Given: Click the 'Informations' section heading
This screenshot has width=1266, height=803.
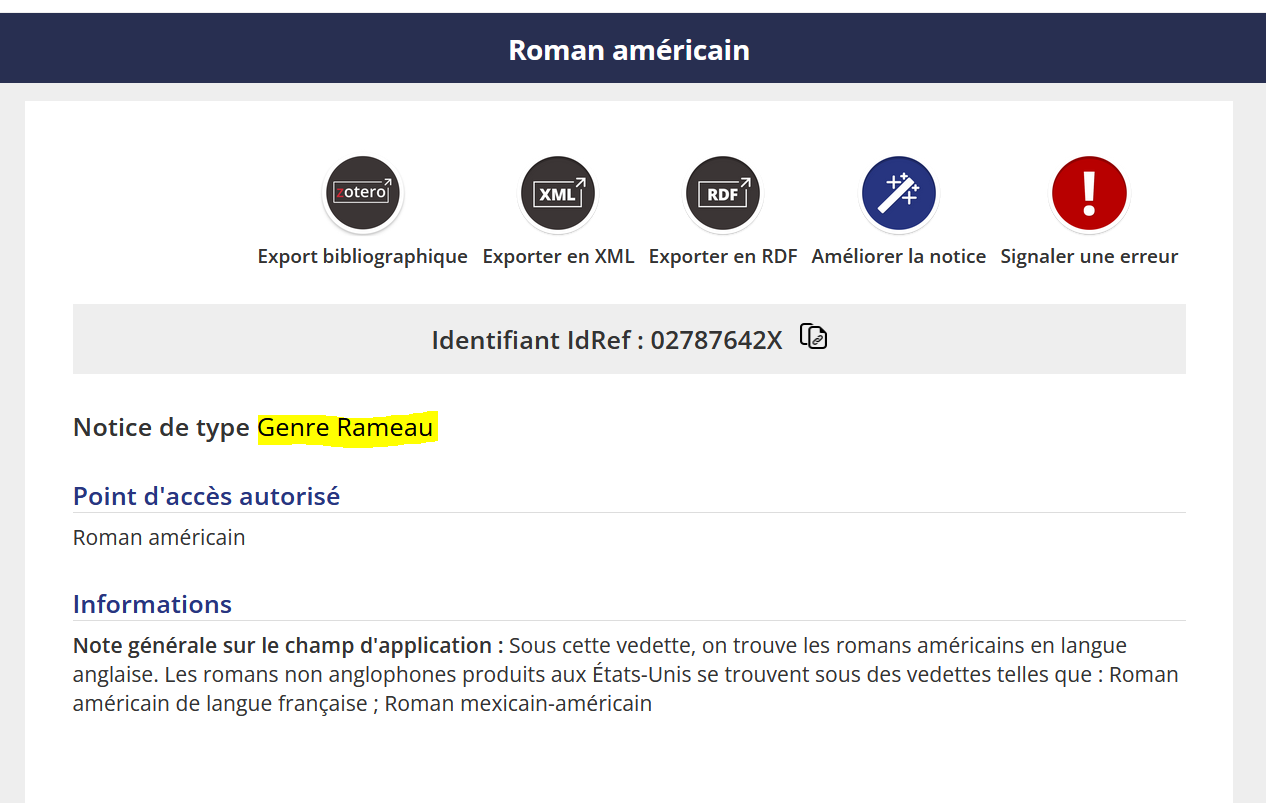Looking at the screenshot, I should (x=152, y=604).
